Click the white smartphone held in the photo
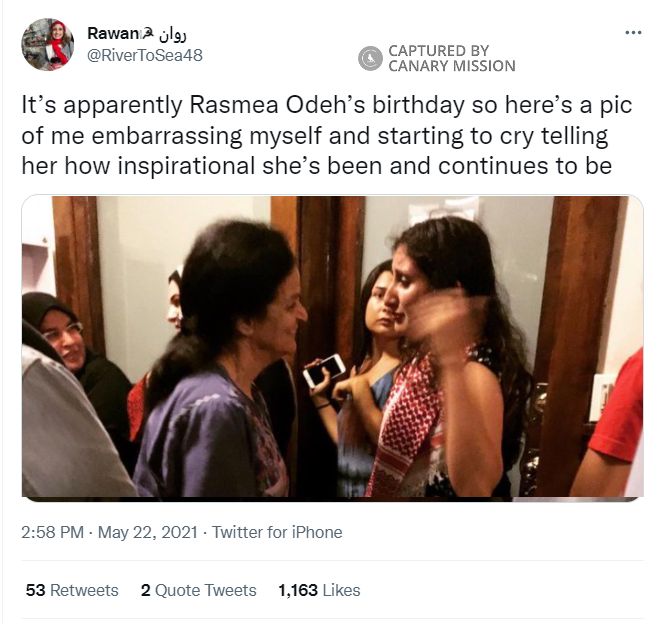This screenshot has height=624, width=660. (x=323, y=370)
